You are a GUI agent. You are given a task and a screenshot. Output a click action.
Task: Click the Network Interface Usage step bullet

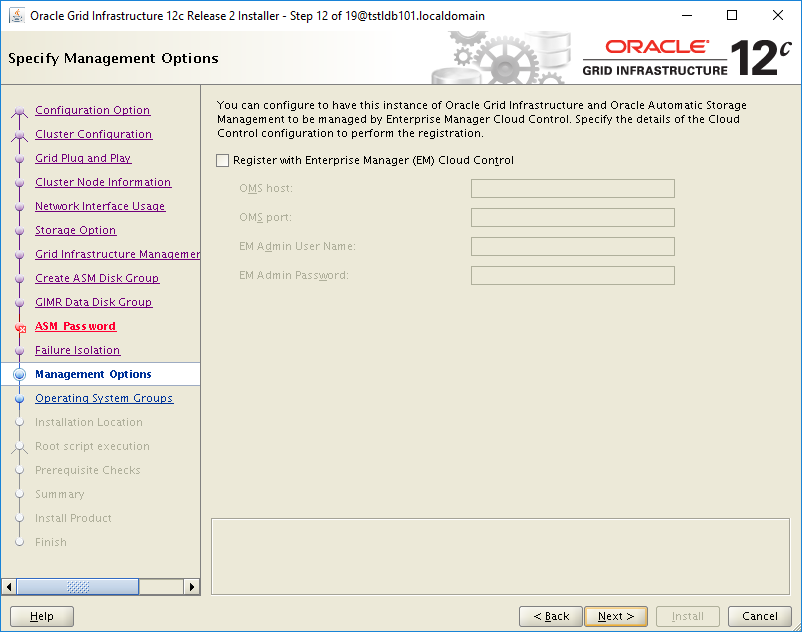click(19, 207)
